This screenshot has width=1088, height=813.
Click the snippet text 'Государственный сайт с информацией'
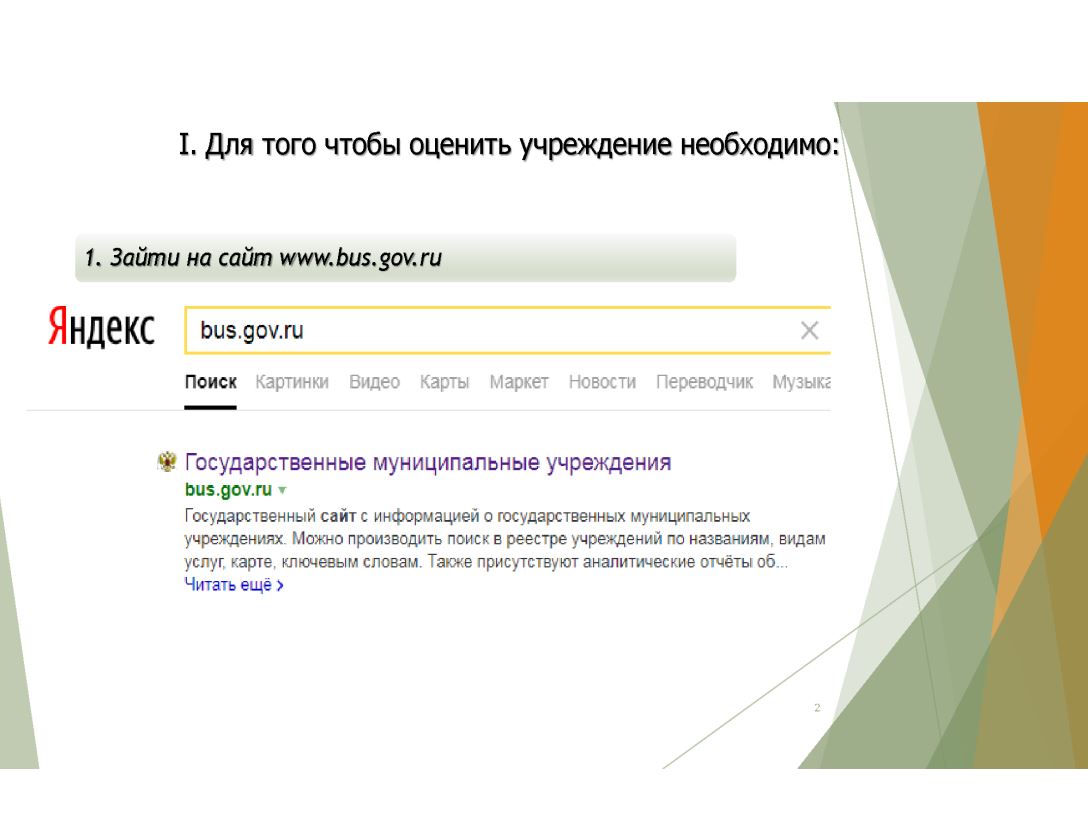click(332, 516)
